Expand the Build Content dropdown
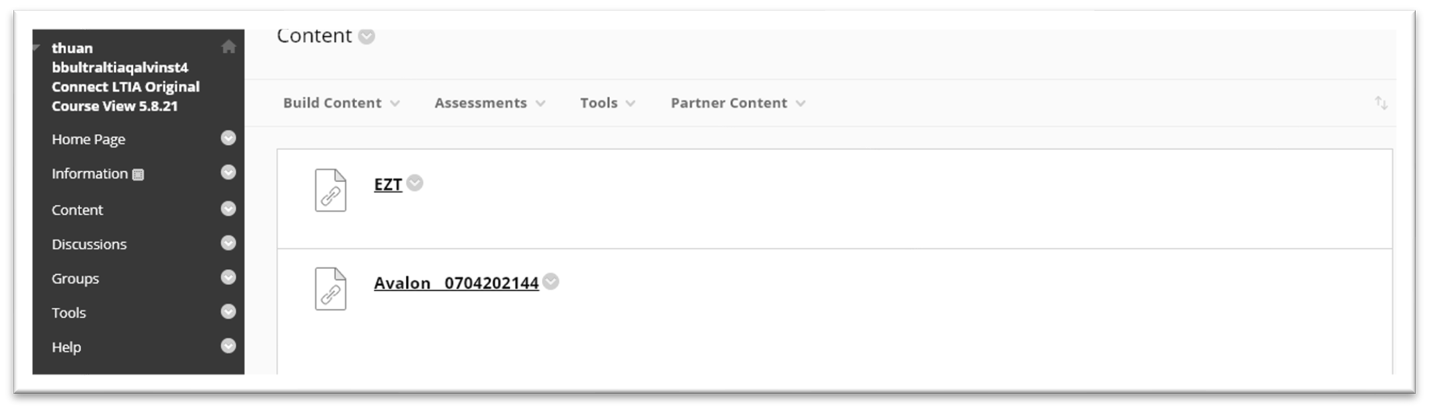The image size is (1429, 411). 341,103
